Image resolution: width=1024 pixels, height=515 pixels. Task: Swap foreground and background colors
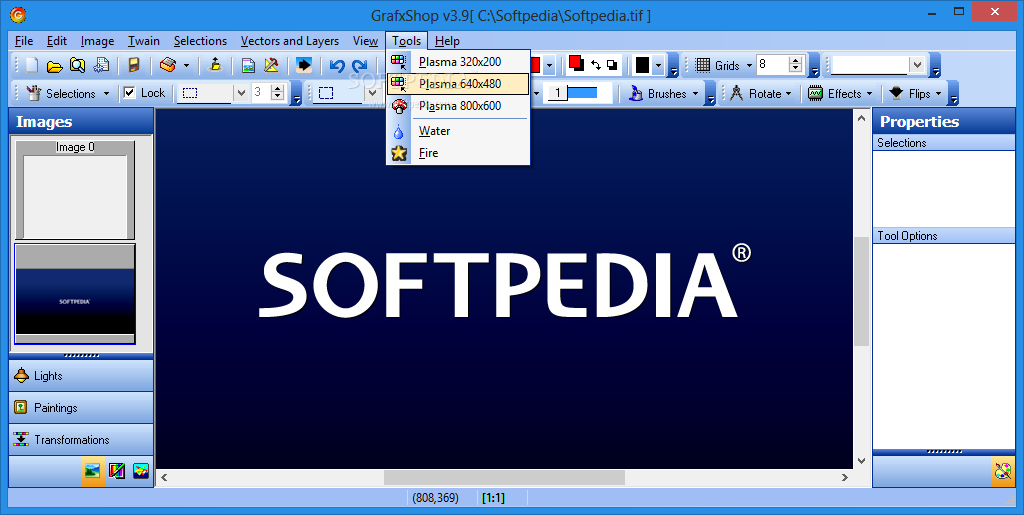click(x=596, y=65)
